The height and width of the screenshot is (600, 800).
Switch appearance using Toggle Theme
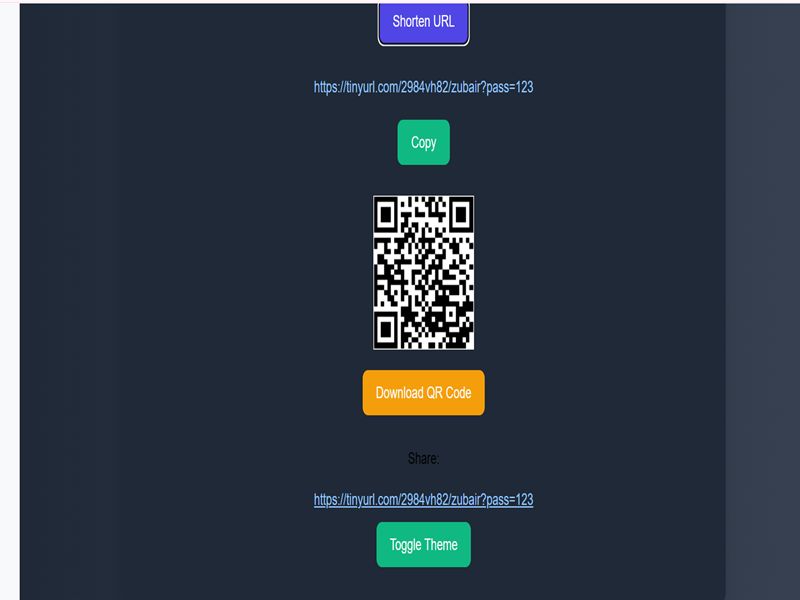click(x=423, y=544)
